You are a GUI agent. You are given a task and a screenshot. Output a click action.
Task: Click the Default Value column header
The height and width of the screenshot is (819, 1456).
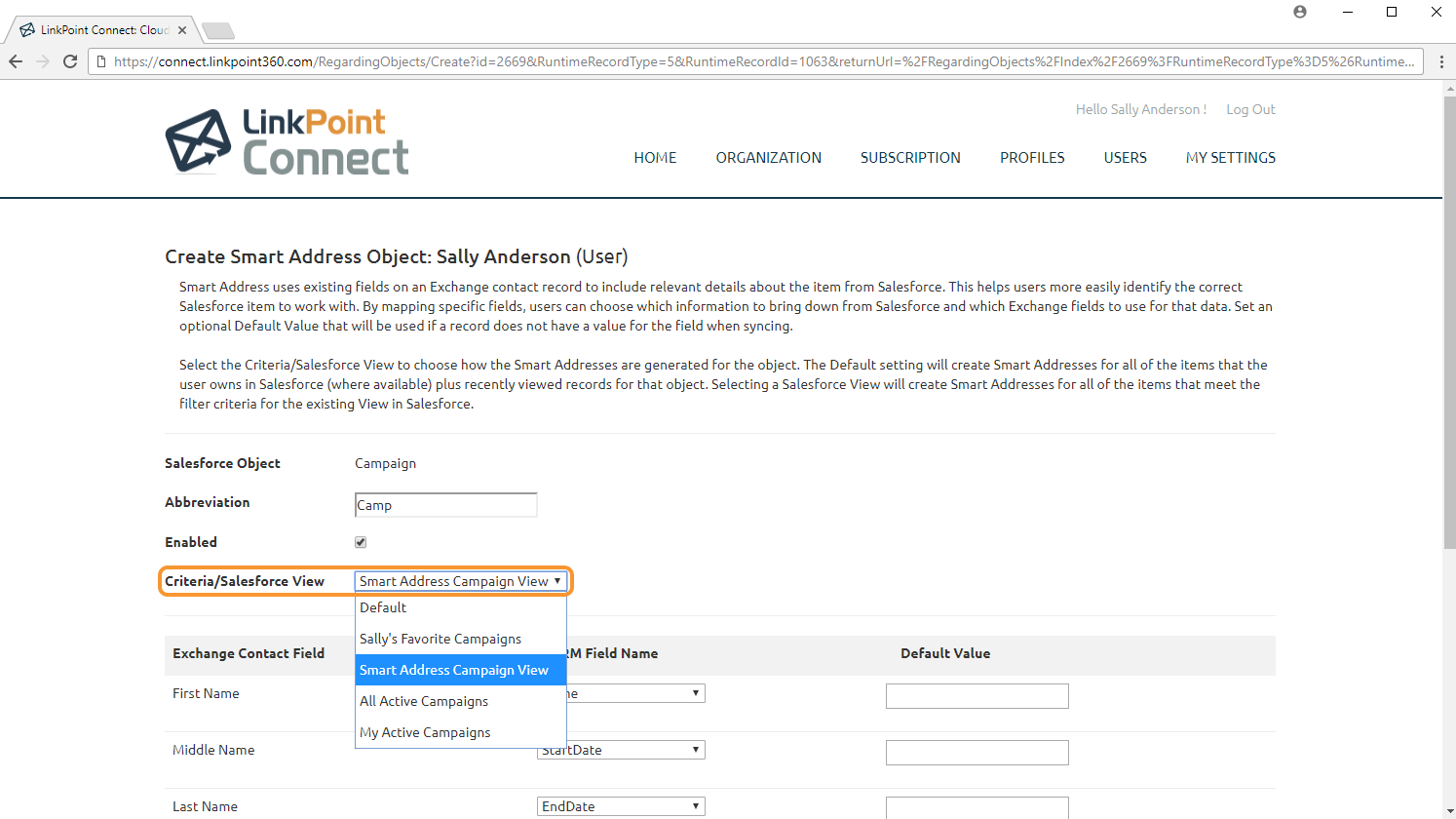(x=945, y=653)
